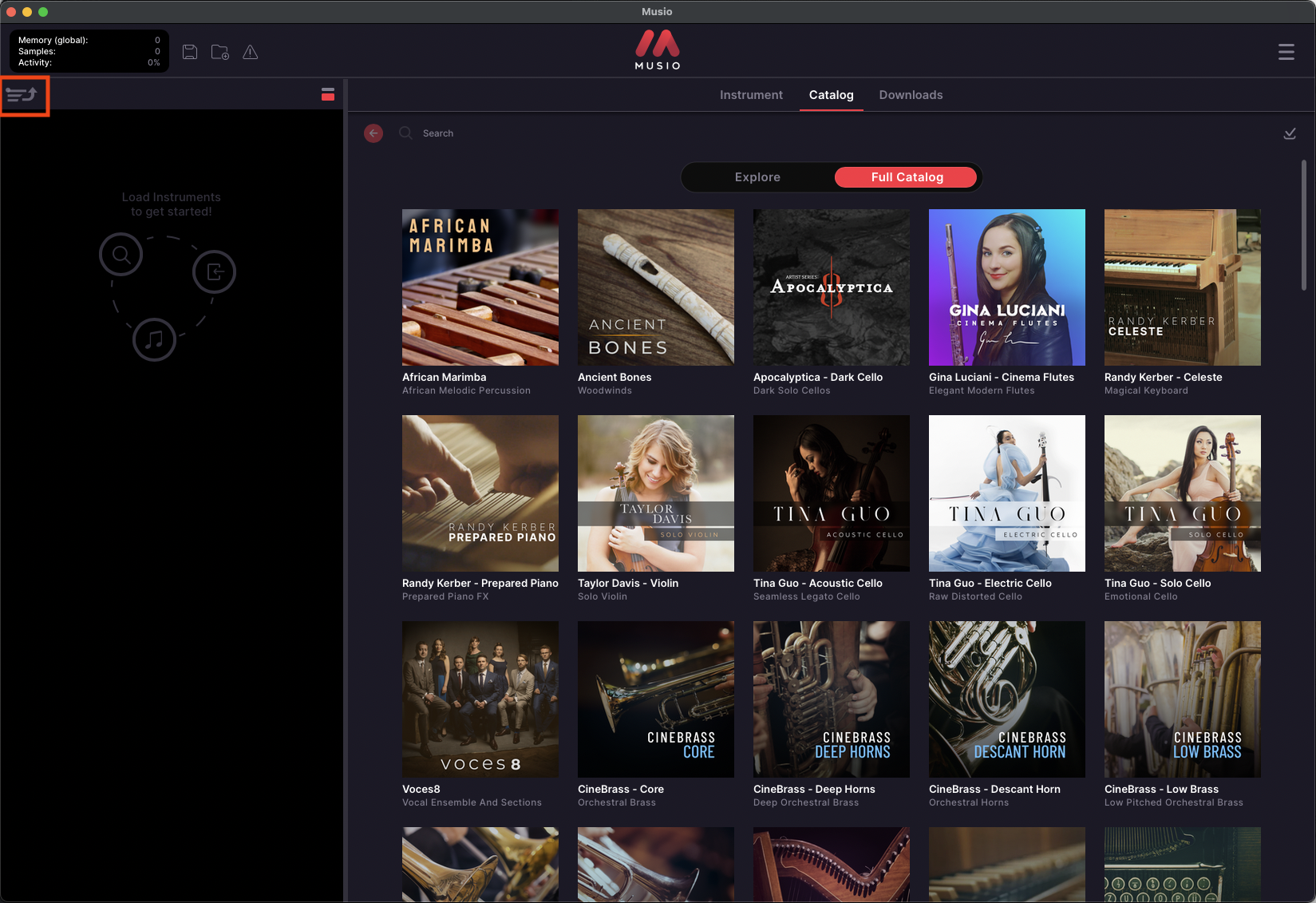Viewport: 1316px width, 903px height.
Task: Select CineBrass Low Brass cover
Action: click(x=1183, y=699)
